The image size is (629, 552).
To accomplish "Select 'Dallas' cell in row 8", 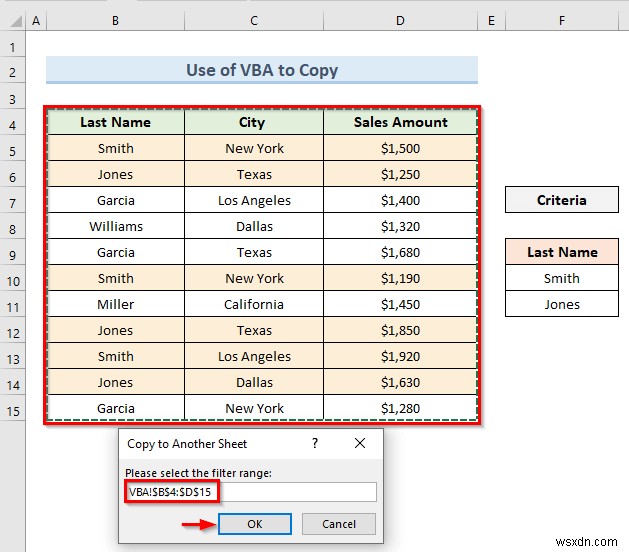I will pyautogui.click(x=254, y=226).
